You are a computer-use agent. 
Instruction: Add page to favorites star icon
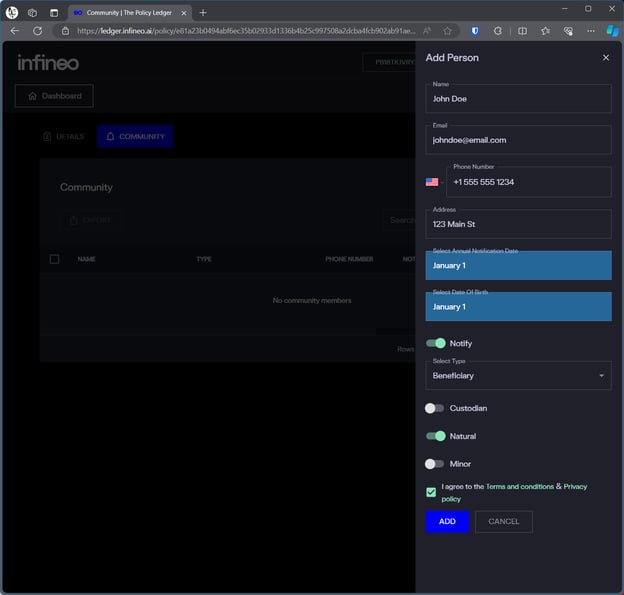click(x=447, y=31)
